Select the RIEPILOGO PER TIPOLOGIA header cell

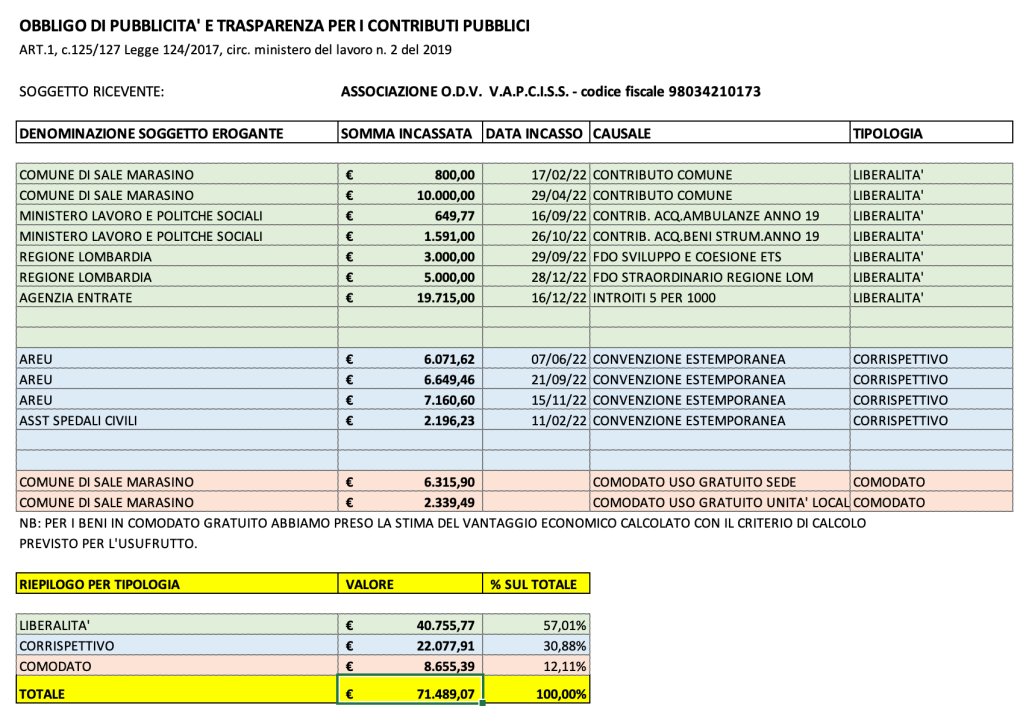point(177,584)
